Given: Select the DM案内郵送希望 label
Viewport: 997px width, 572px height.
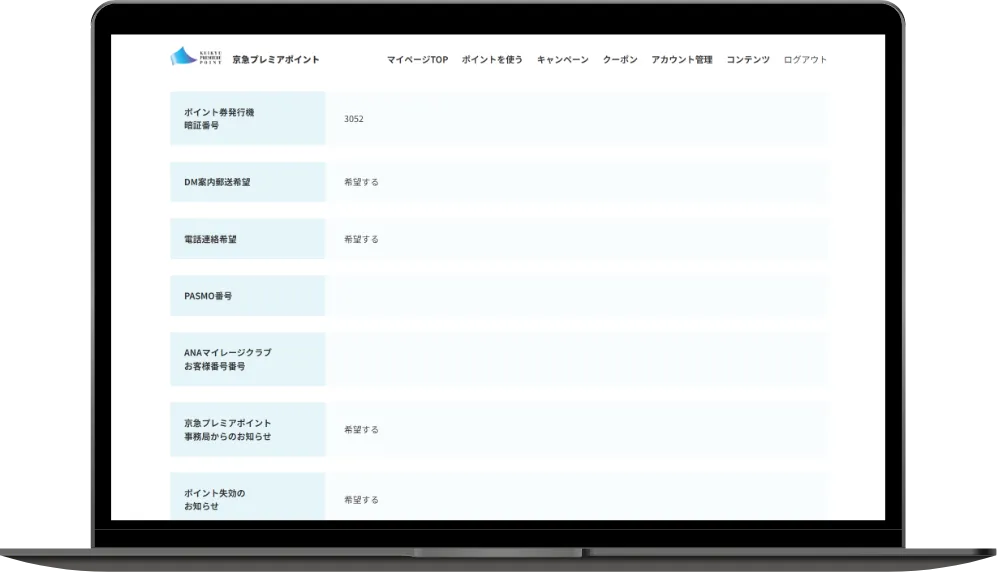Looking at the screenshot, I should (x=217, y=182).
